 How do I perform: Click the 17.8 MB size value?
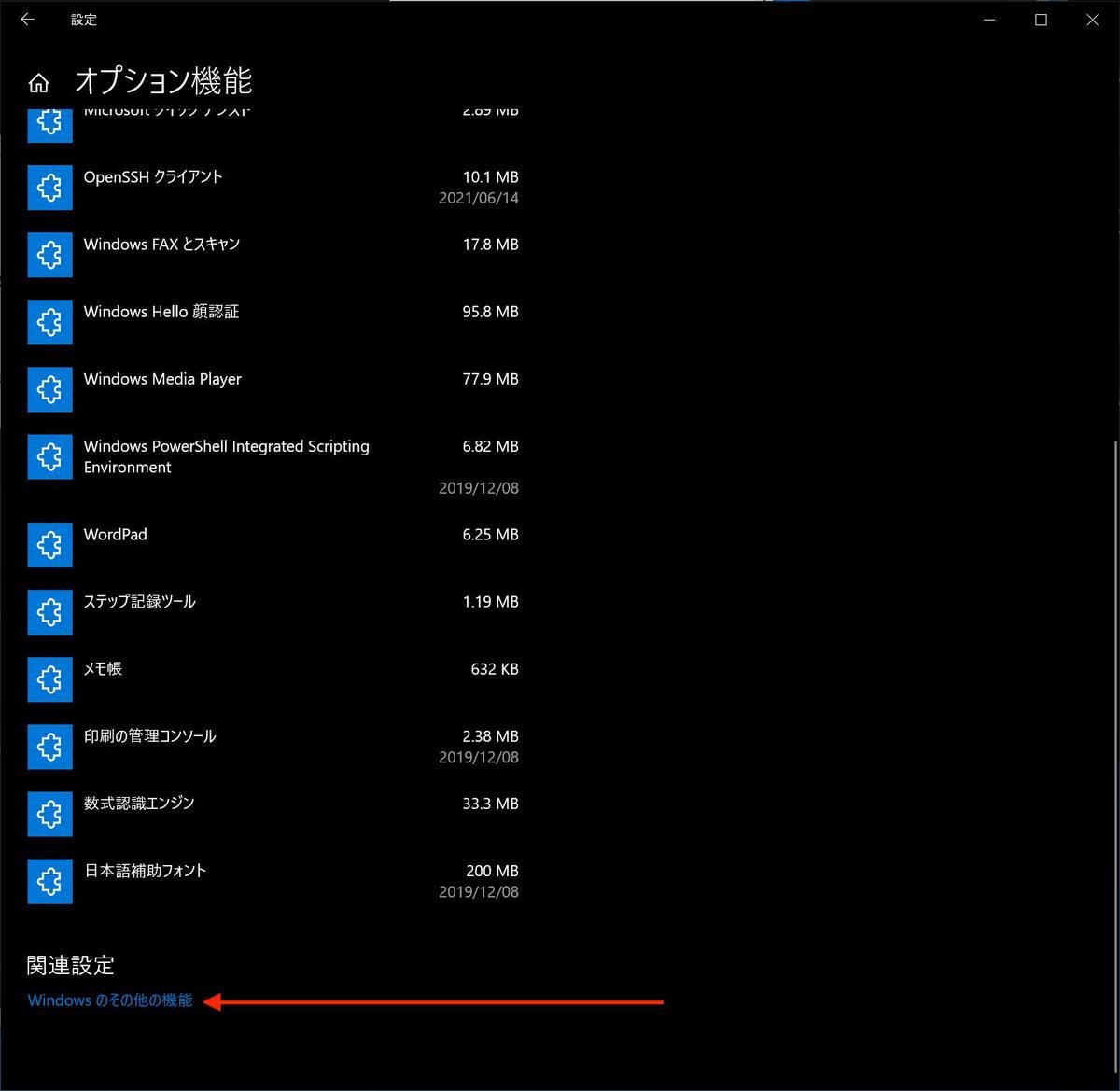(x=490, y=244)
